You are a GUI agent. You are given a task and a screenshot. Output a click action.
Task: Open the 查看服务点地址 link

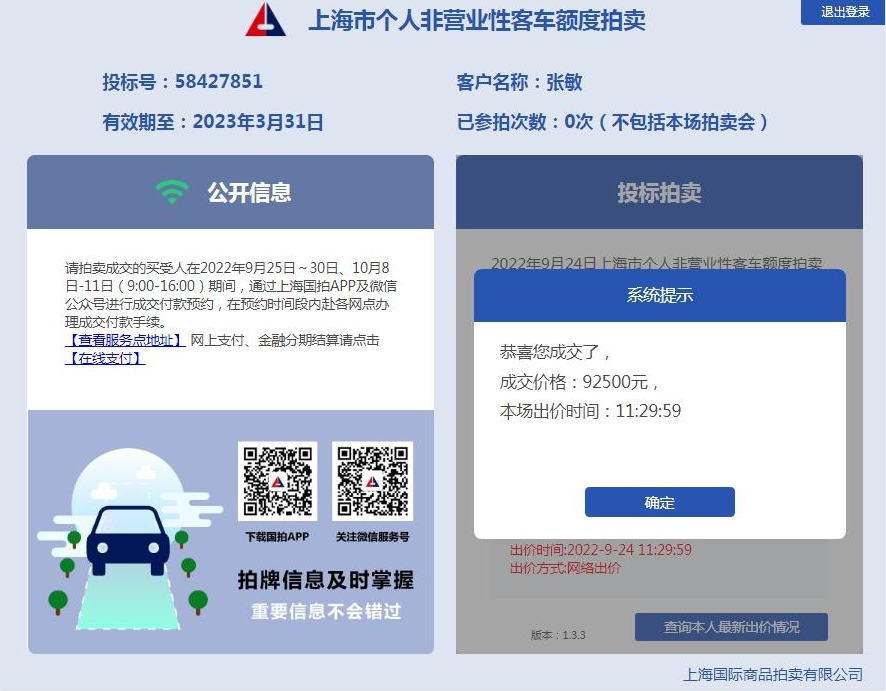pyautogui.click(x=125, y=340)
